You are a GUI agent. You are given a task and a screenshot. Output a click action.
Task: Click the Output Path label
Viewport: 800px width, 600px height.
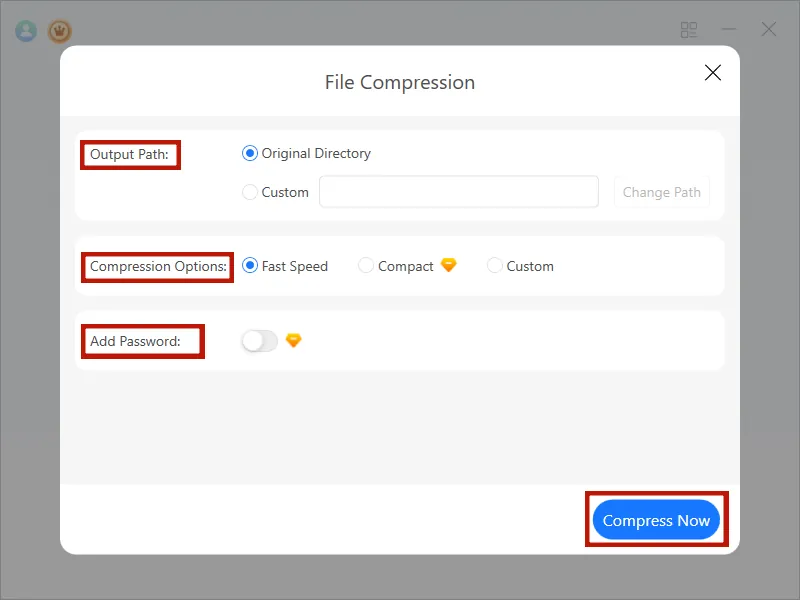tap(130, 154)
